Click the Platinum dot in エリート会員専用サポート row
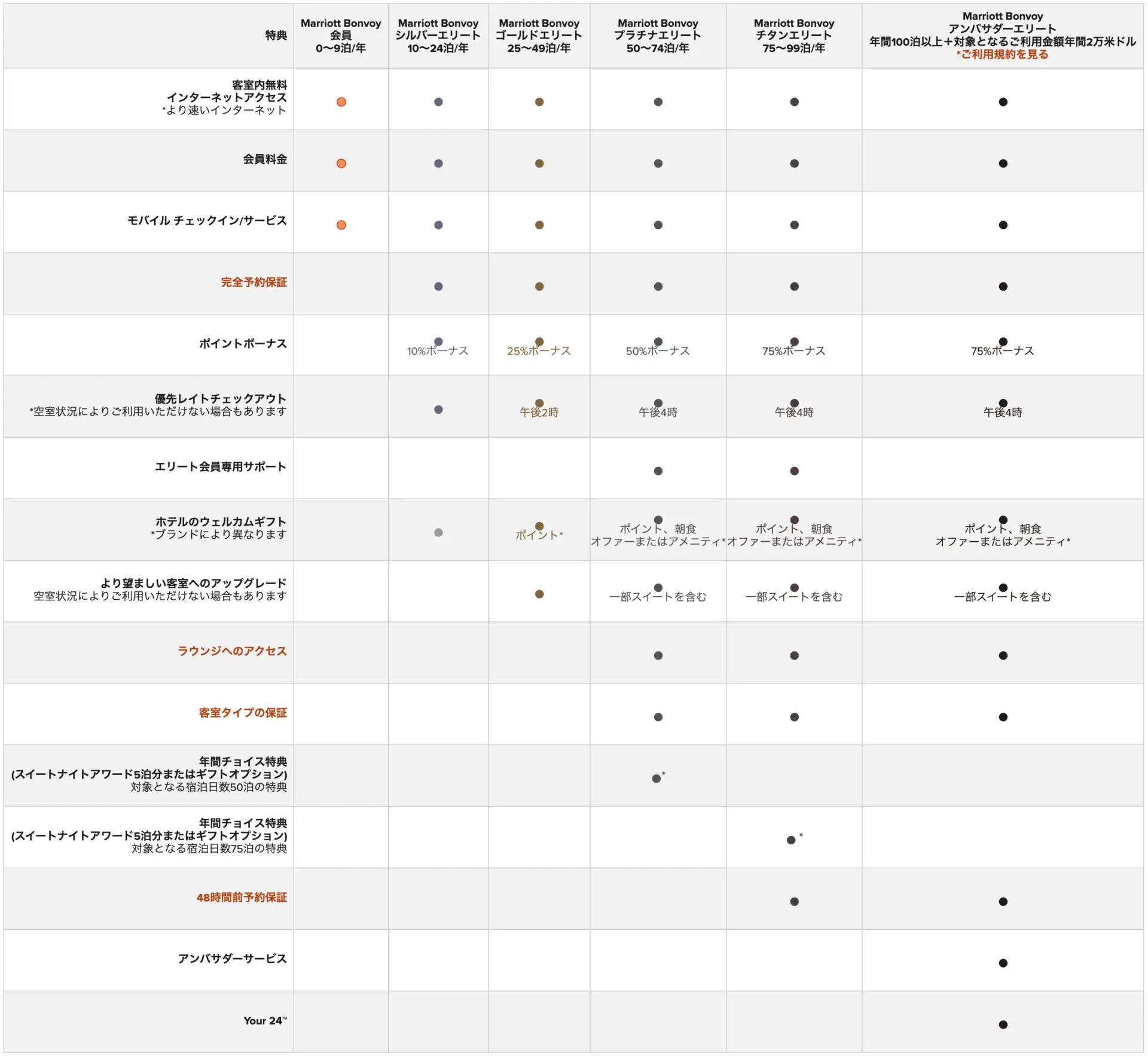 coord(658,471)
